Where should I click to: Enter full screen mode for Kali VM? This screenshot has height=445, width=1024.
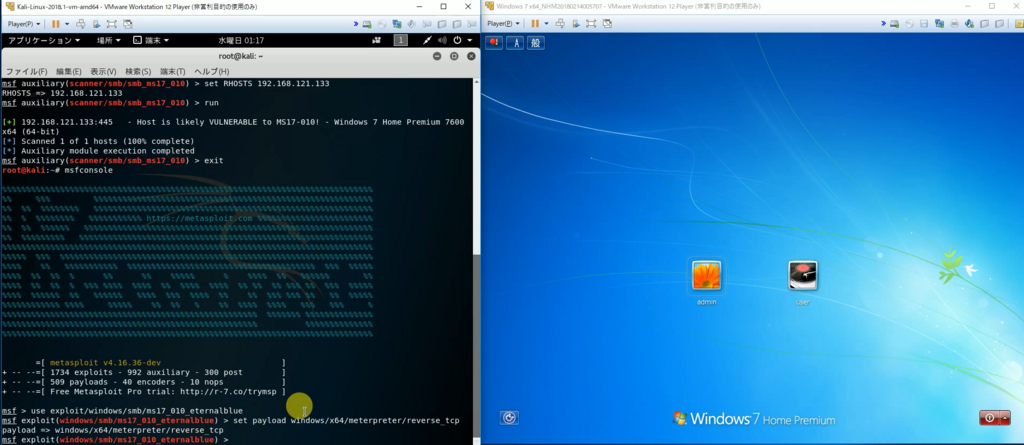point(112,24)
